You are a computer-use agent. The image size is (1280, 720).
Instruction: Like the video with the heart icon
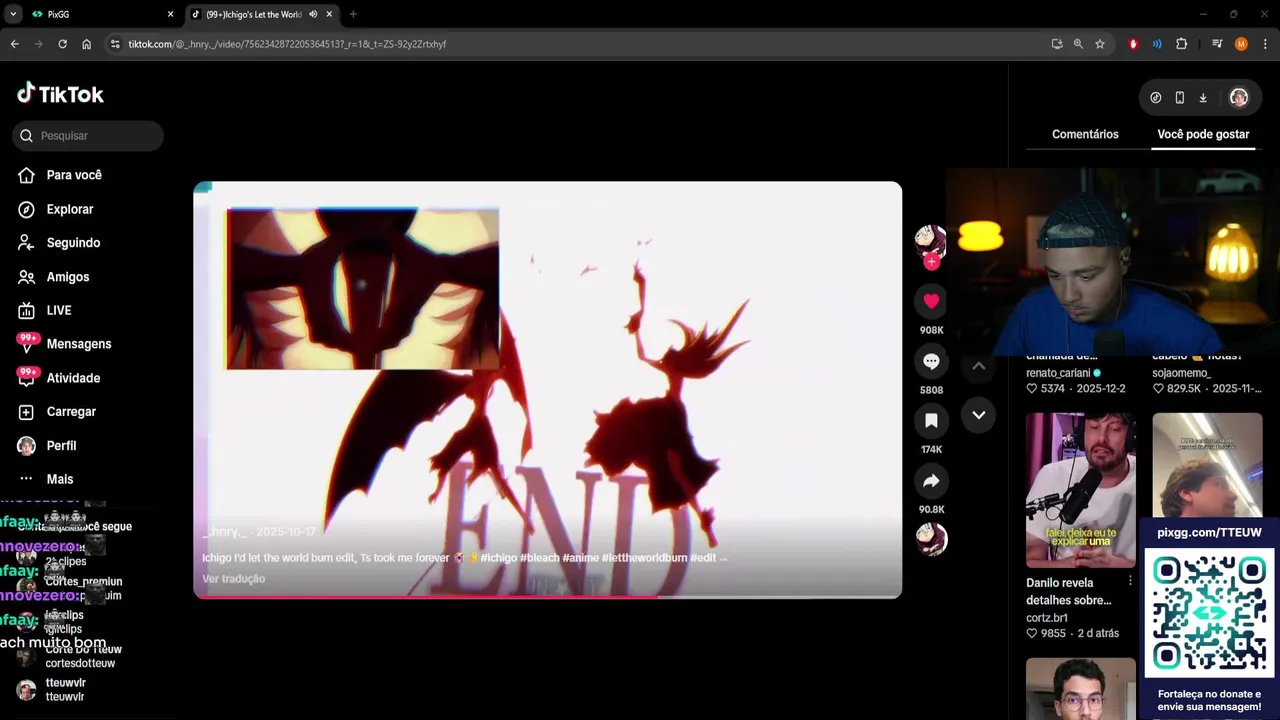click(931, 301)
